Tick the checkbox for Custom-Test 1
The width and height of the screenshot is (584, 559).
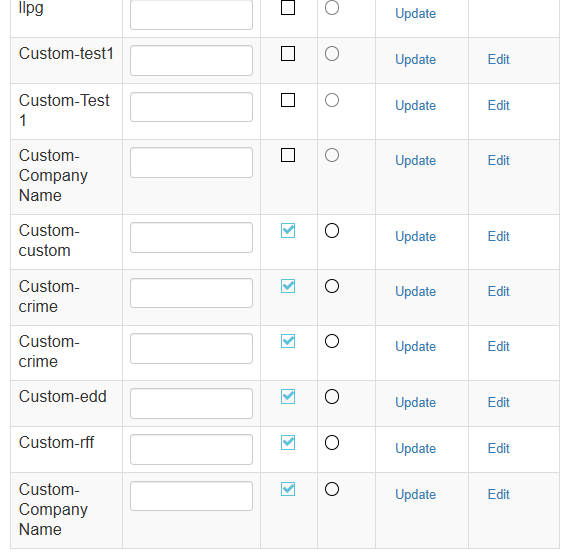288,100
